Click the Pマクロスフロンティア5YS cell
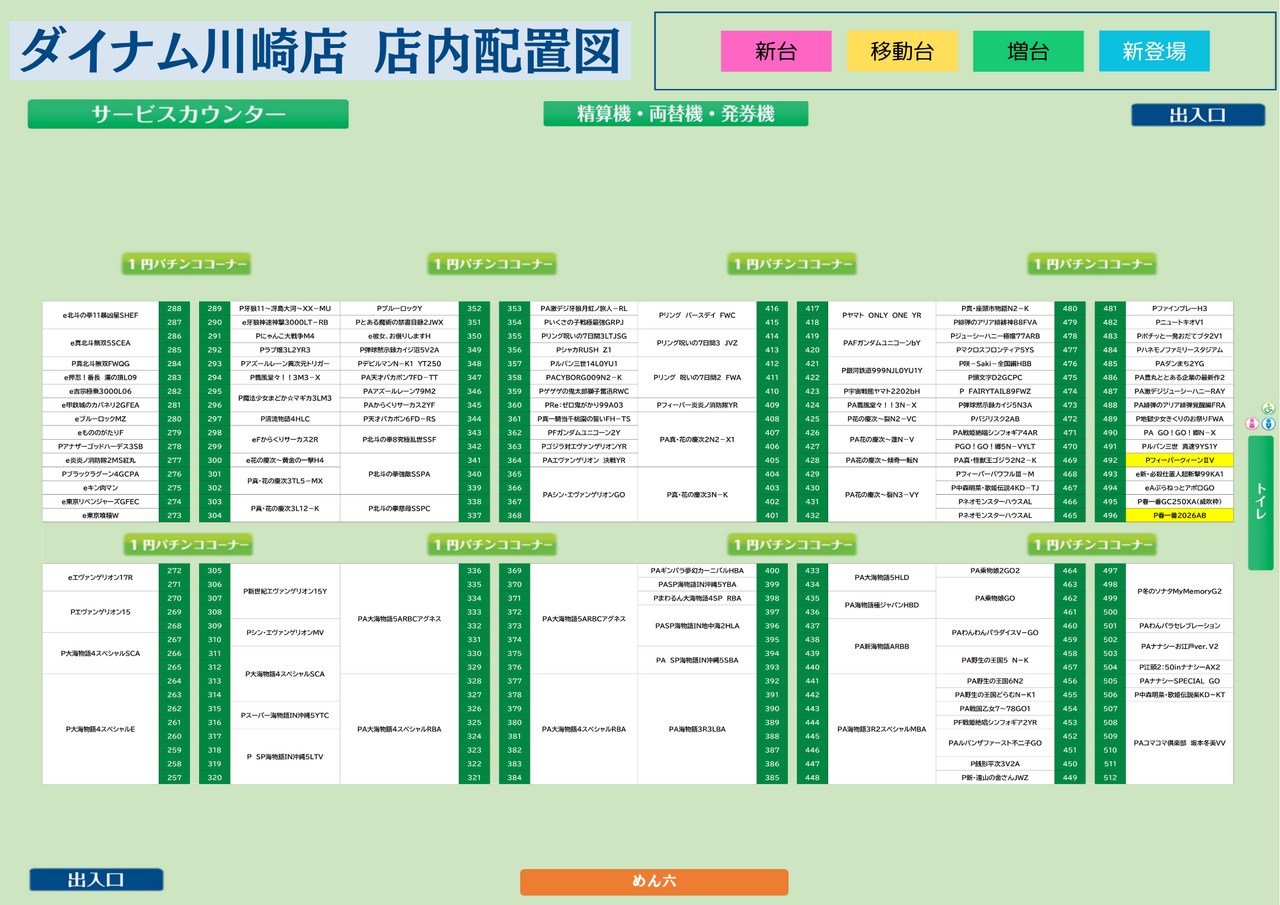The height and width of the screenshot is (905, 1280). 995,350
